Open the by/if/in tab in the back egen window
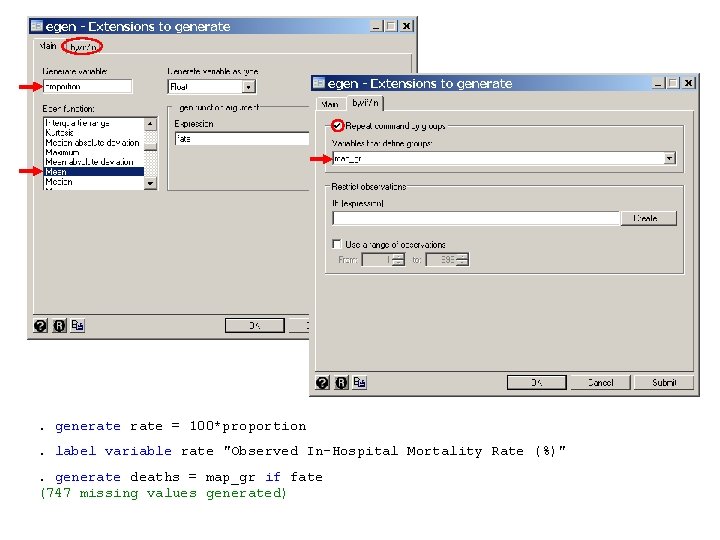The width and height of the screenshot is (720, 540). 83,47
